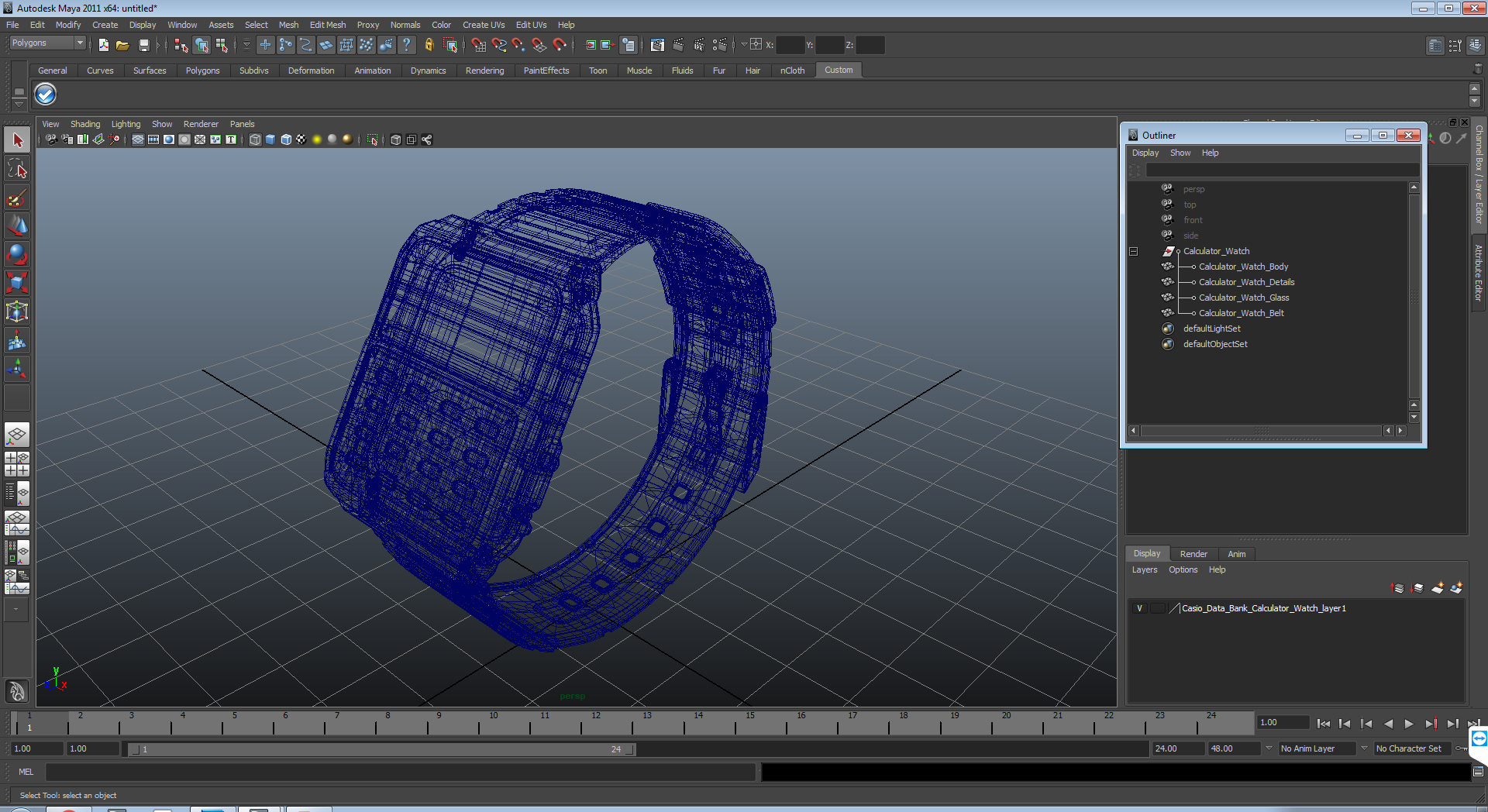Select camera icon in viewport toolbar

[x=51, y=139]
